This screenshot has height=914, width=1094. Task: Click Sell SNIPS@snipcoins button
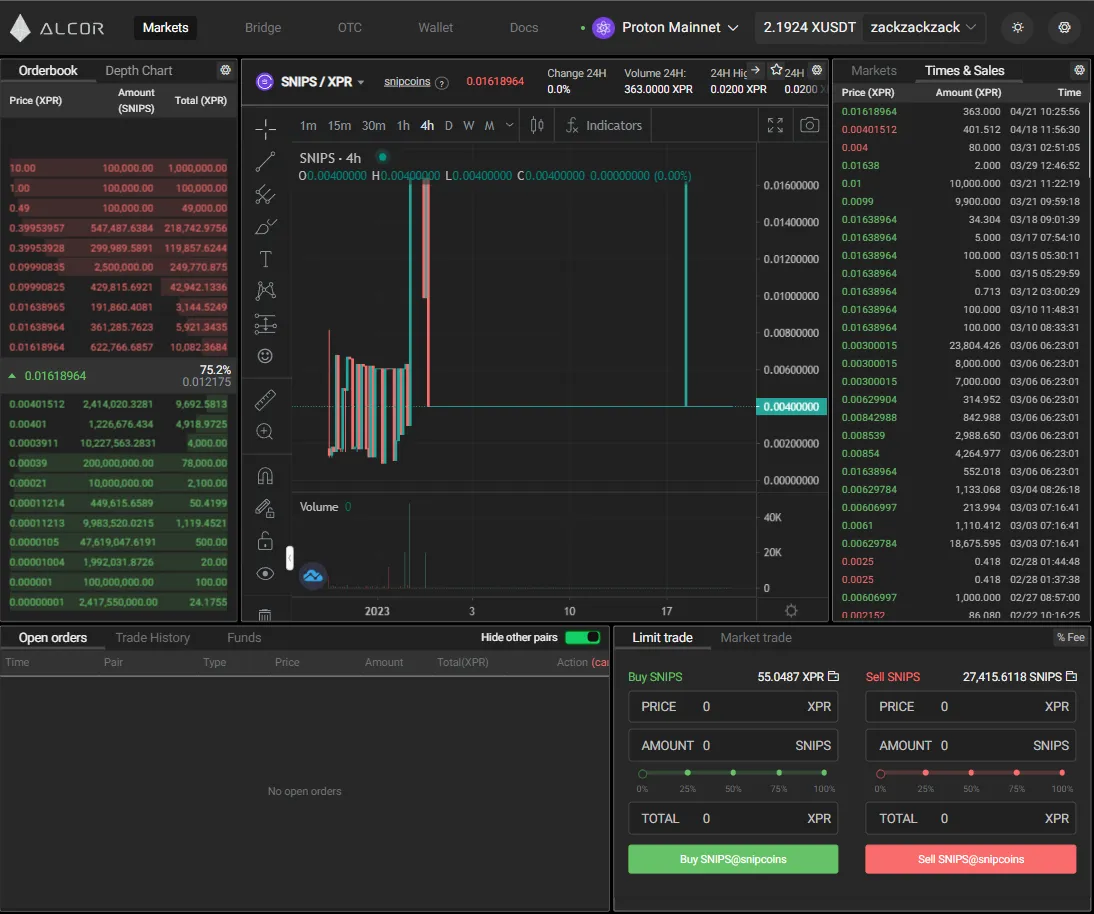click(971, 859)
